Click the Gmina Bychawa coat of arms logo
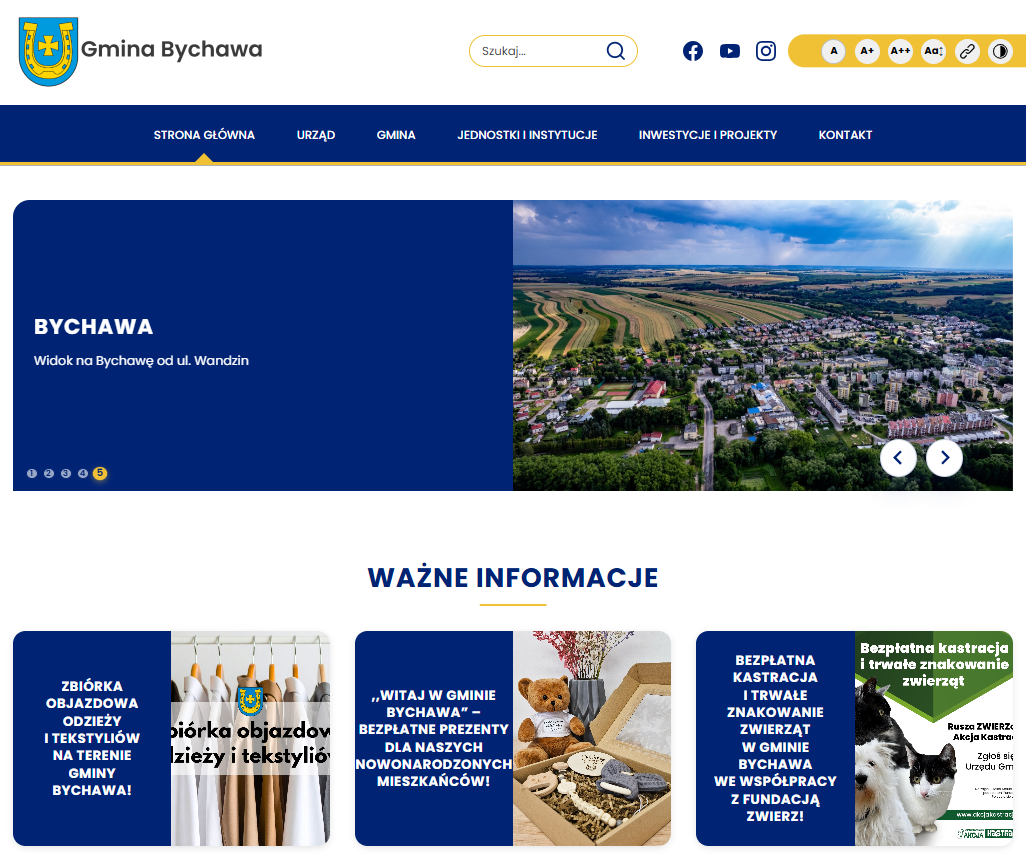Image resolution: width=1026 pixels, height=862 pixels. [x=47, y=50]
